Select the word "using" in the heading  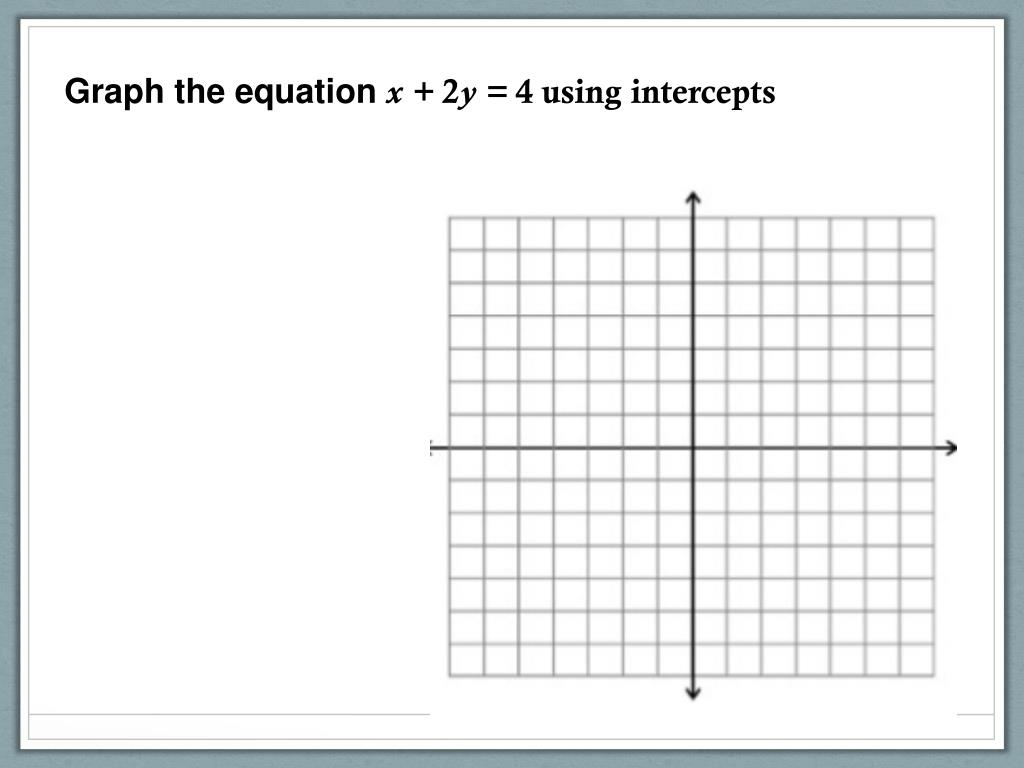(582, 94)
